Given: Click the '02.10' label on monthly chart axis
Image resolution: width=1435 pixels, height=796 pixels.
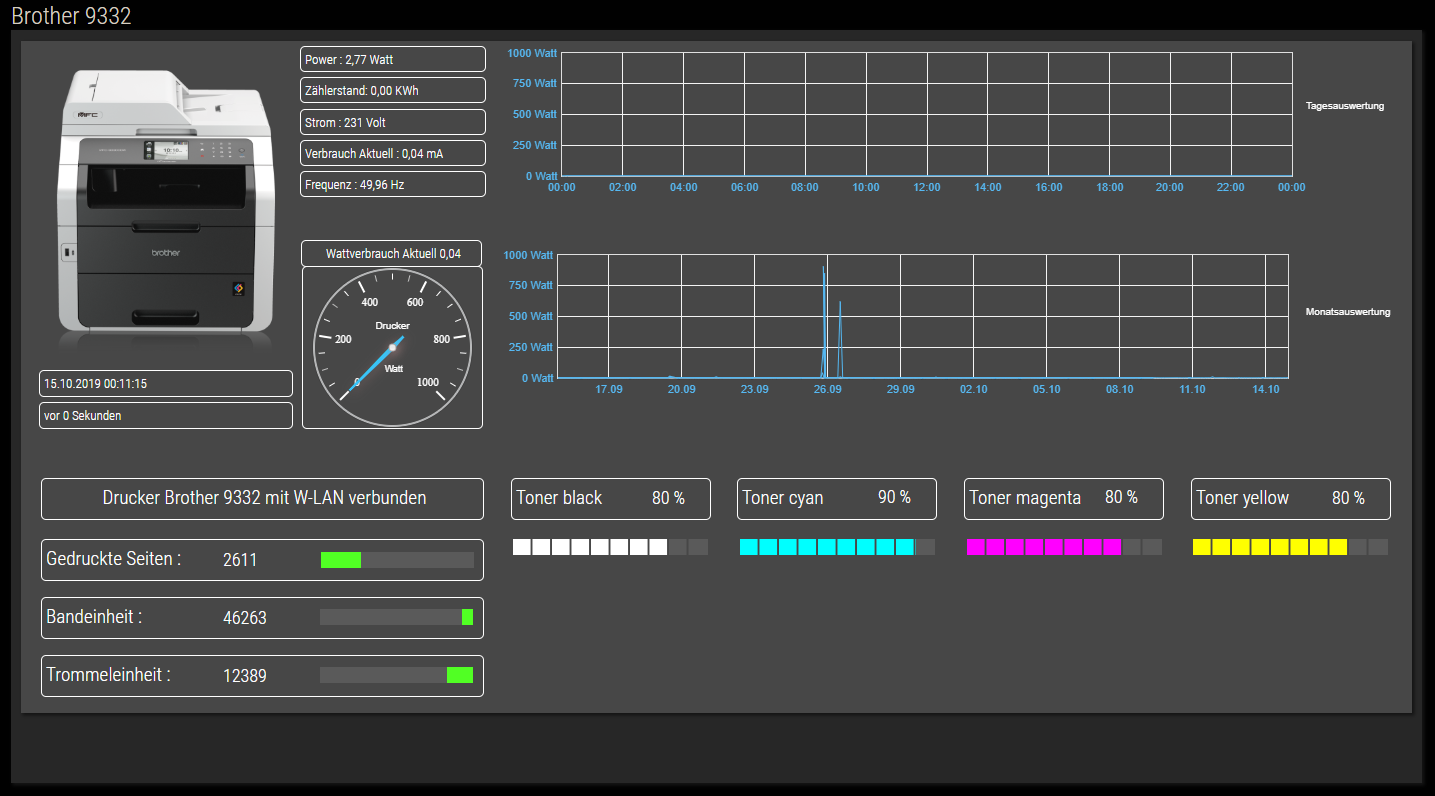Looking at the screenshot, I should tap(973, 390).
